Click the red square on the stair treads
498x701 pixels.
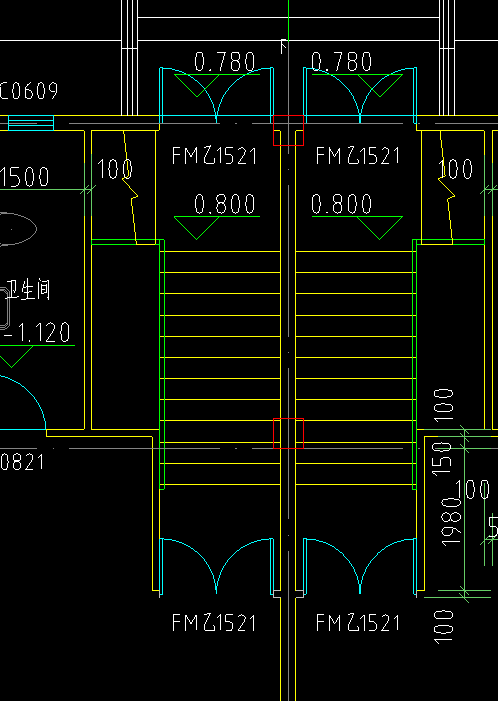tap(288, 434)
